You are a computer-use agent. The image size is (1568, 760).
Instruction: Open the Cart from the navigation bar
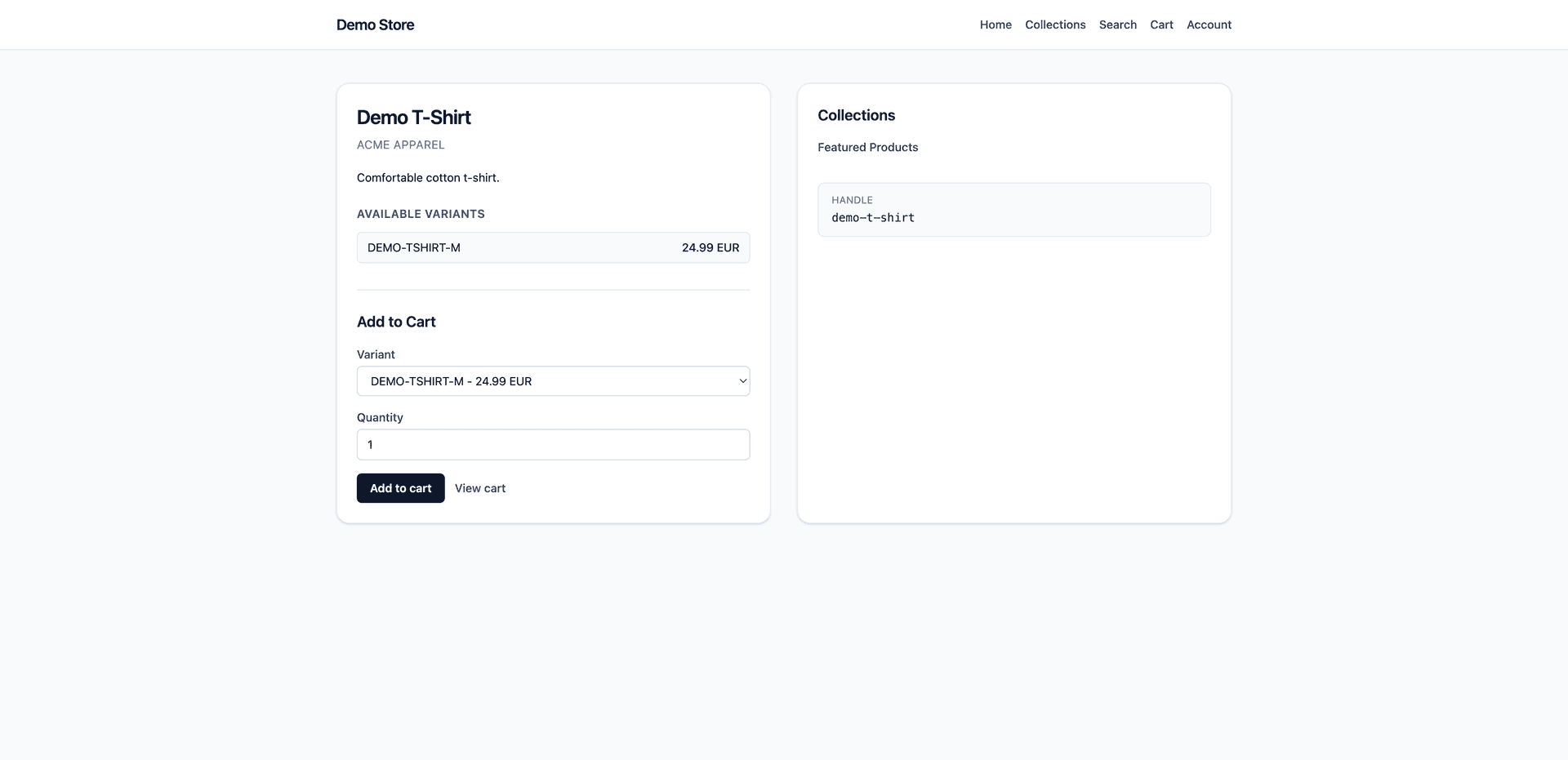click(x=1161, y=24)
